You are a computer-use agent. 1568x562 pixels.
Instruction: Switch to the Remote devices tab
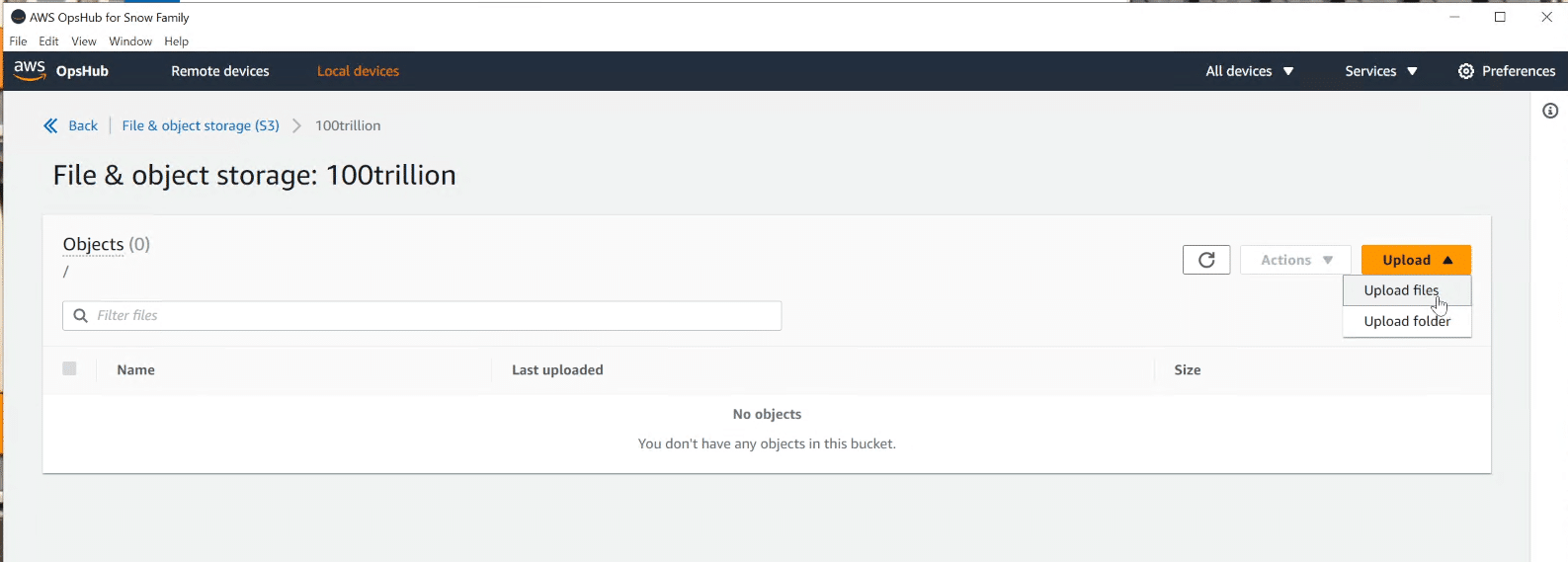pyautogui.click(x=220, y=71)
